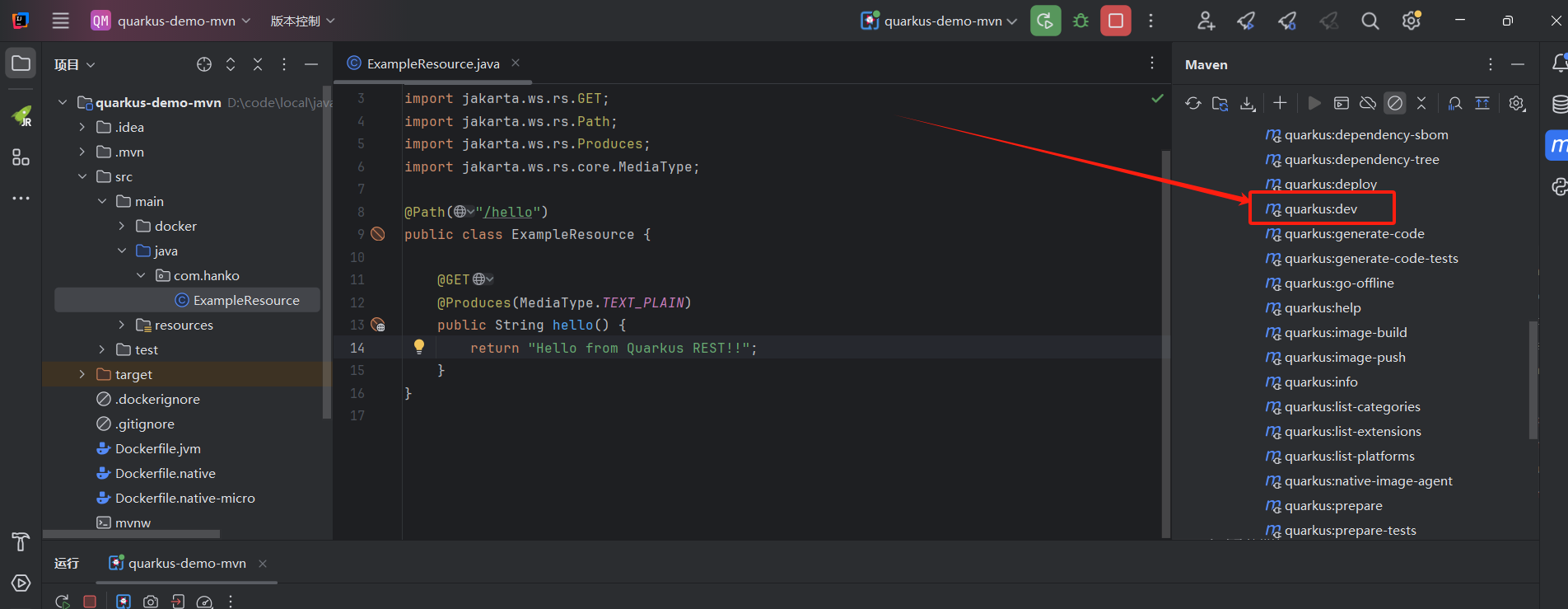Select quarkus:go-offline goal
This screenshot has height=609, width=1568.
pos(1339,283)
